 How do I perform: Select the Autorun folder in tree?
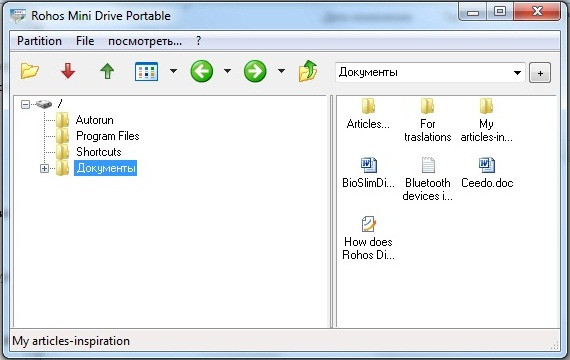[x=95, y=120]
